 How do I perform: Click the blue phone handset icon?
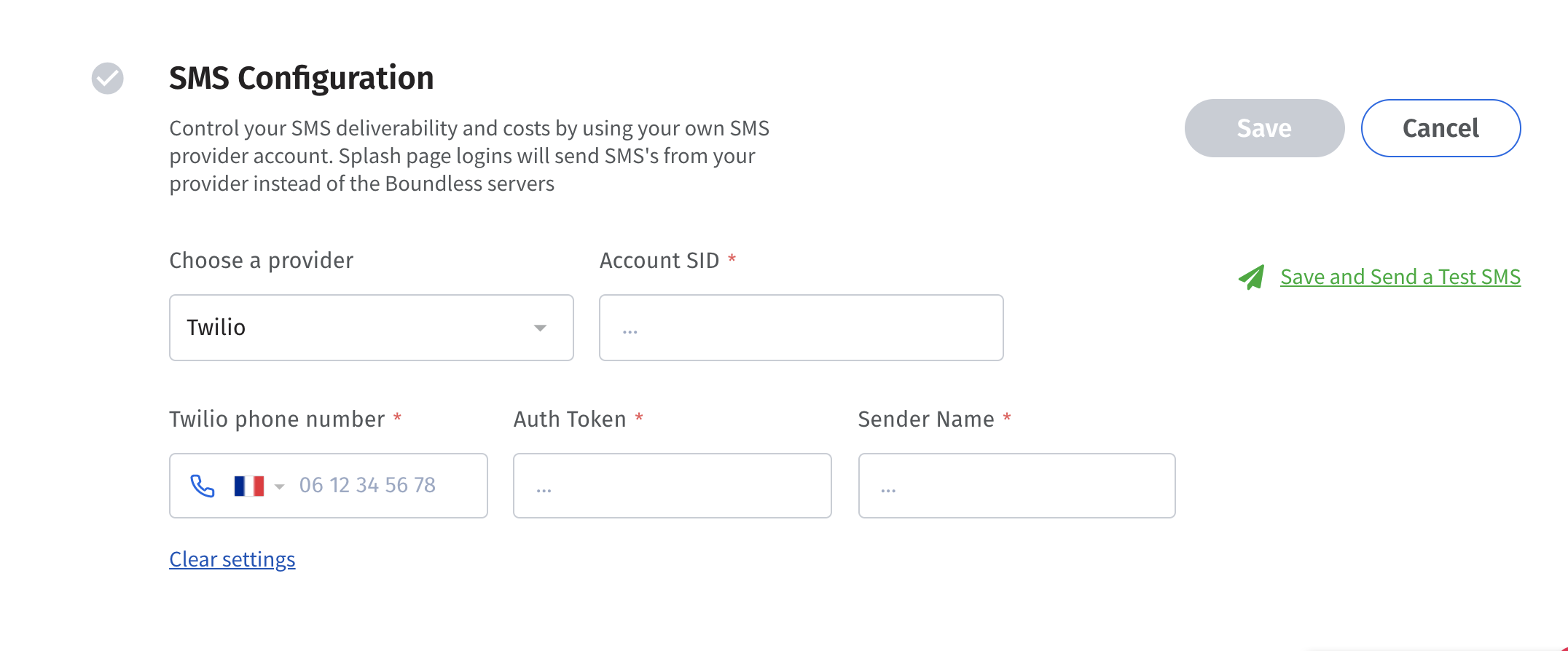(x=203, y=486)
